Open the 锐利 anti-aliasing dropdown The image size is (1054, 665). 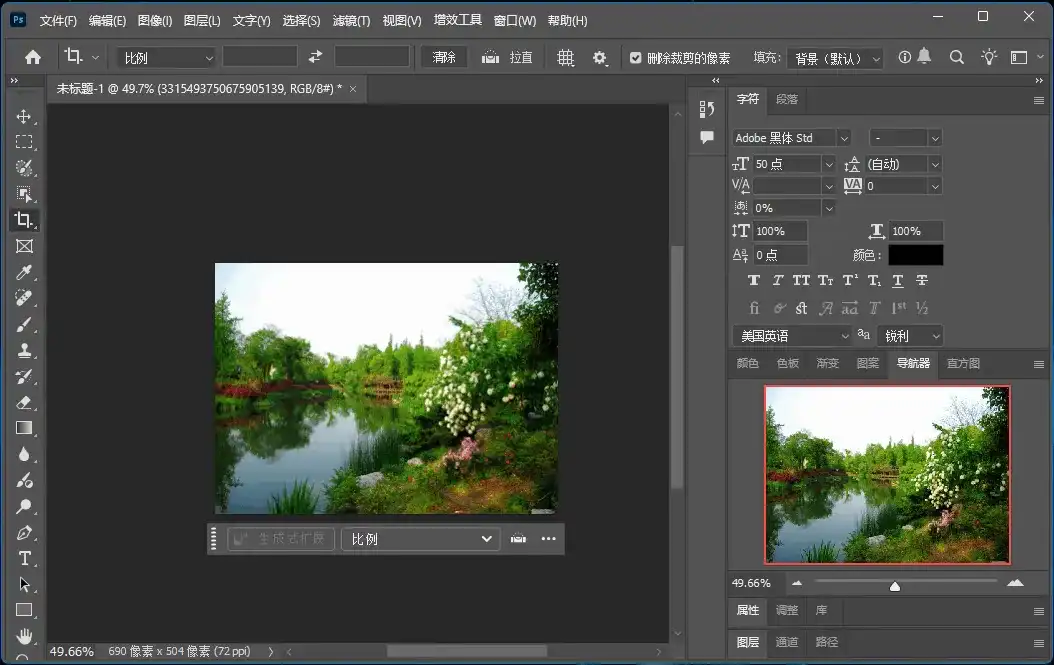click(909, 335)
